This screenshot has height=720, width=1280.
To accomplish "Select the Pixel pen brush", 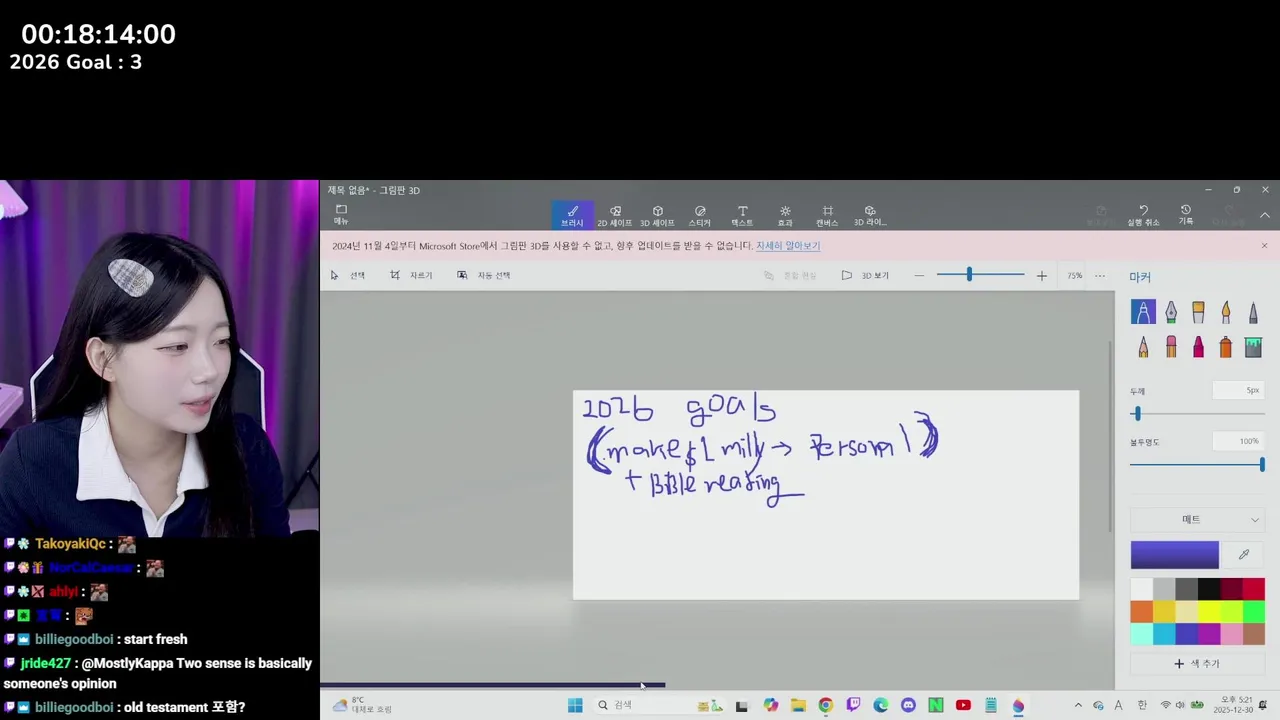I will tap(1253, 312).
